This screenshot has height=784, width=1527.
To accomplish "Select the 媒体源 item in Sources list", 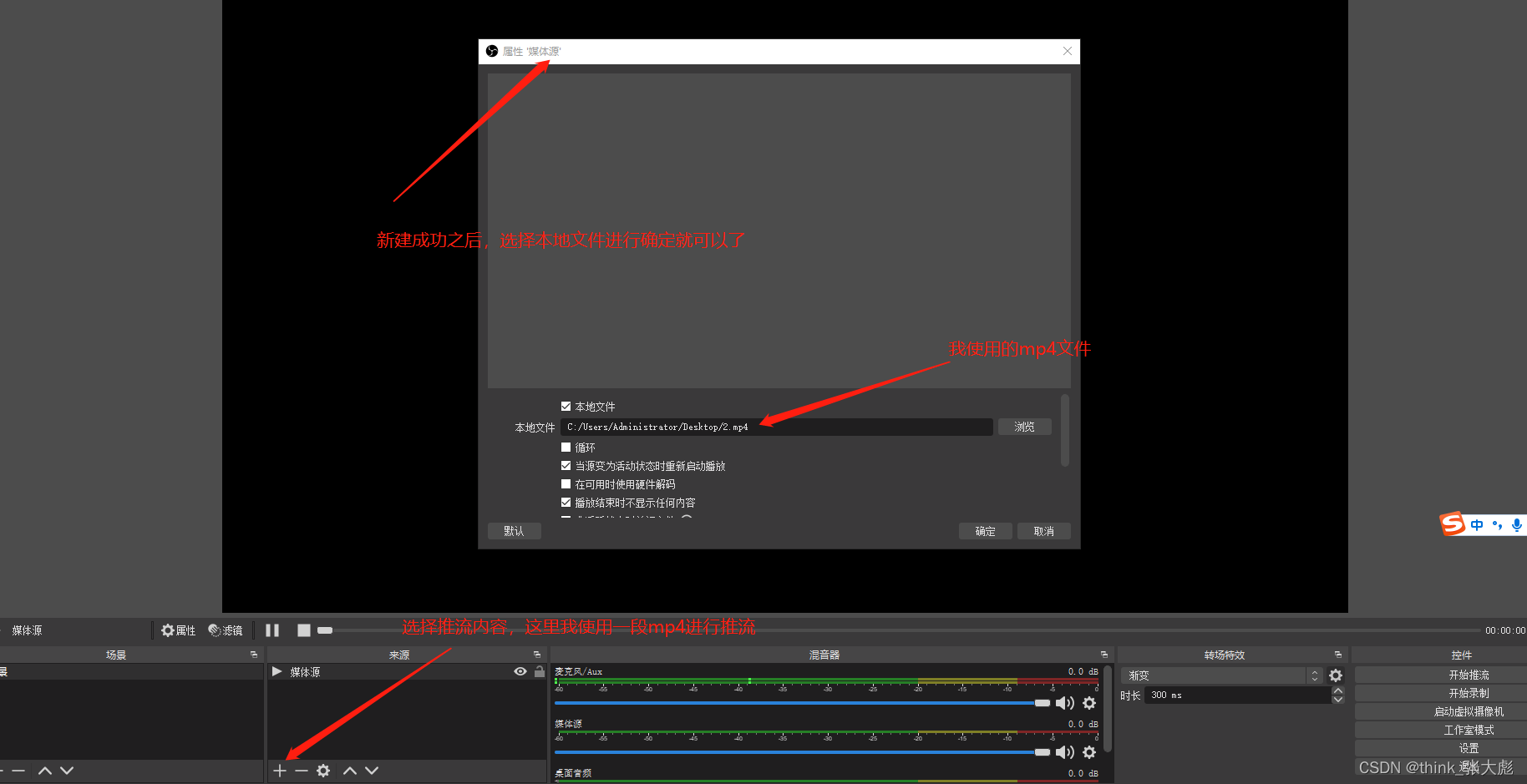I will click(407, 671).
